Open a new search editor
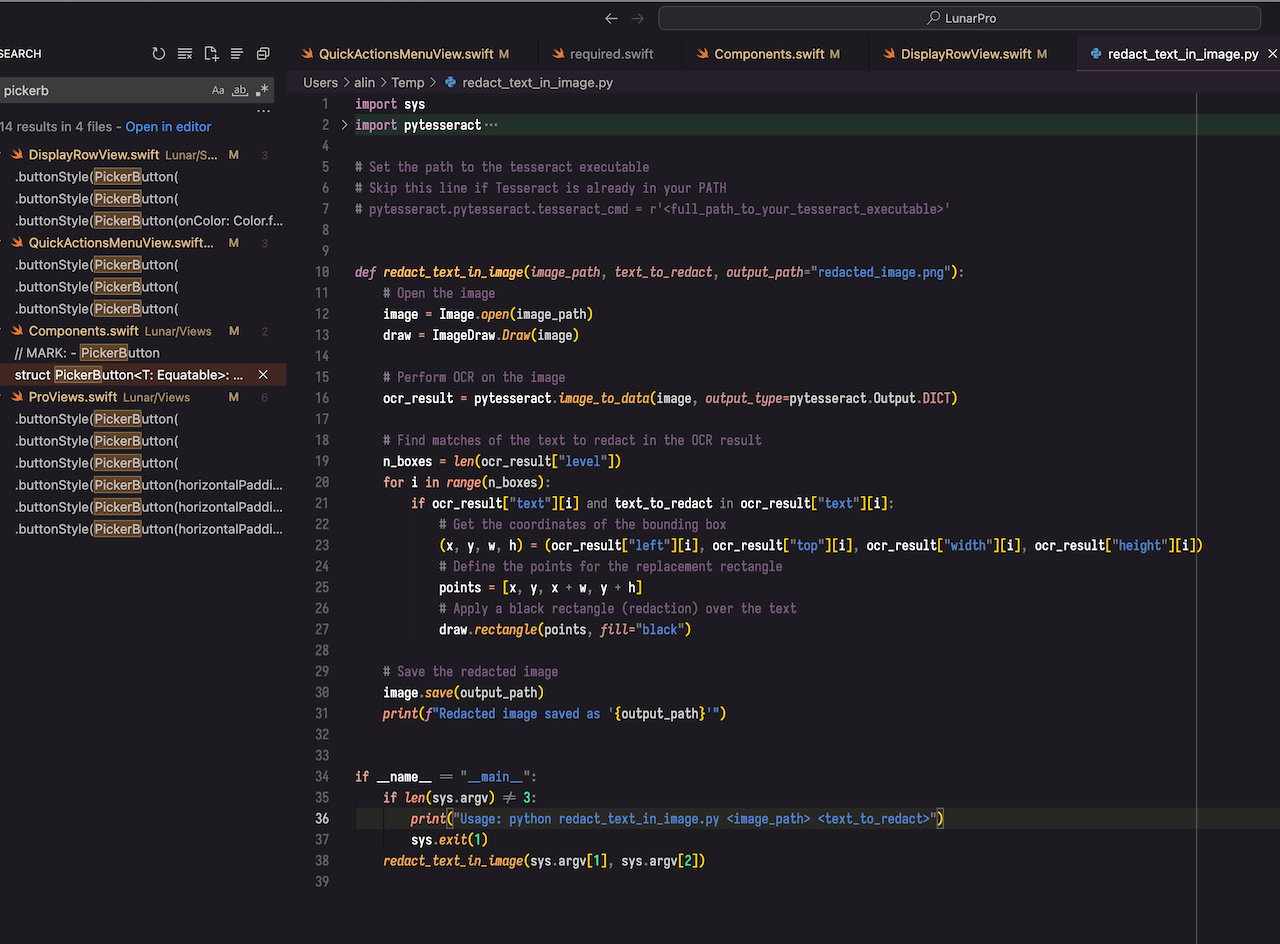Screen dimensions: 1280x944 [x=211, y=54]
